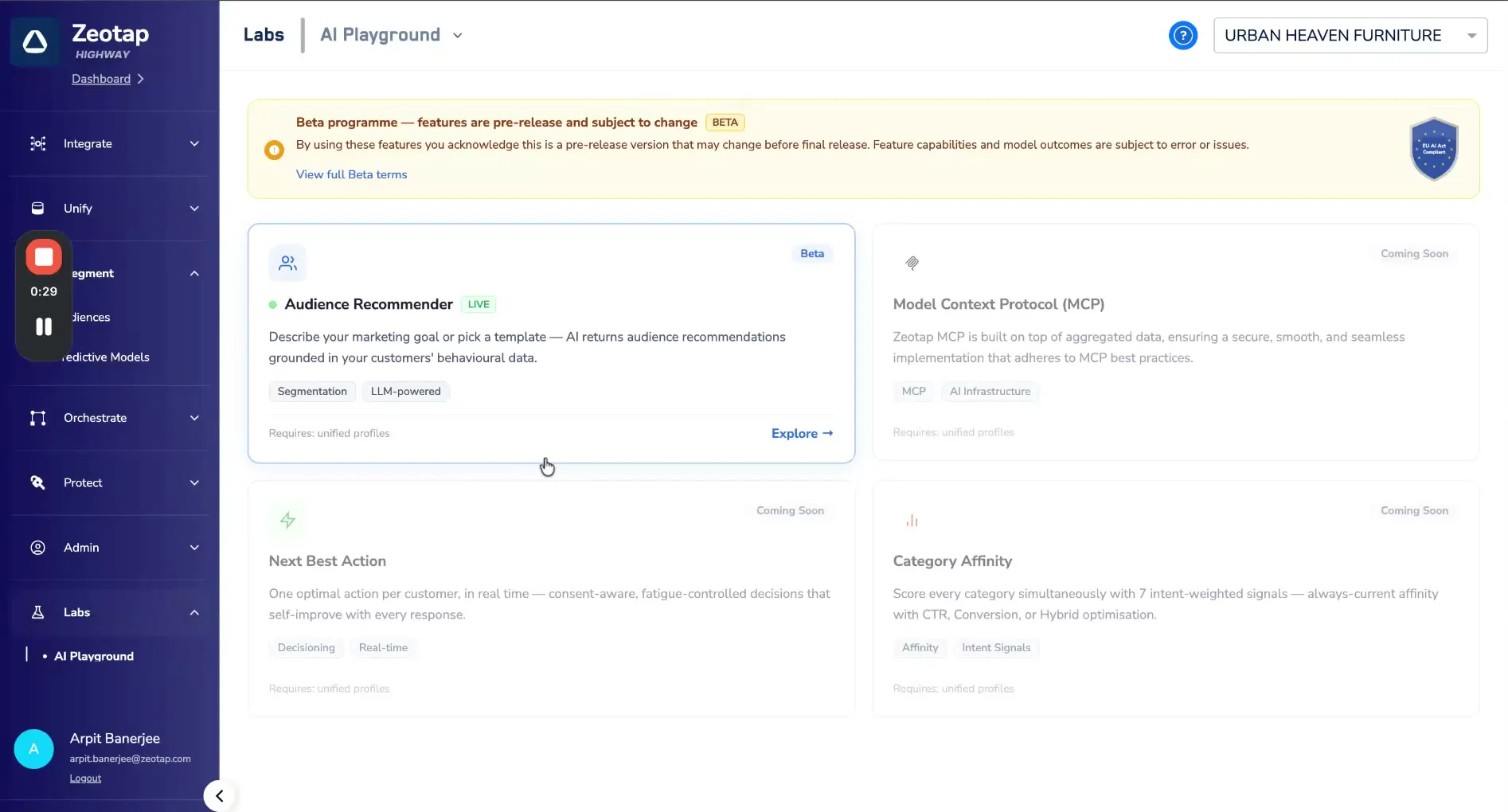This screenshot has height=812, width=1508.
Task: Click the LLM-powered tag
Action: 405,391
